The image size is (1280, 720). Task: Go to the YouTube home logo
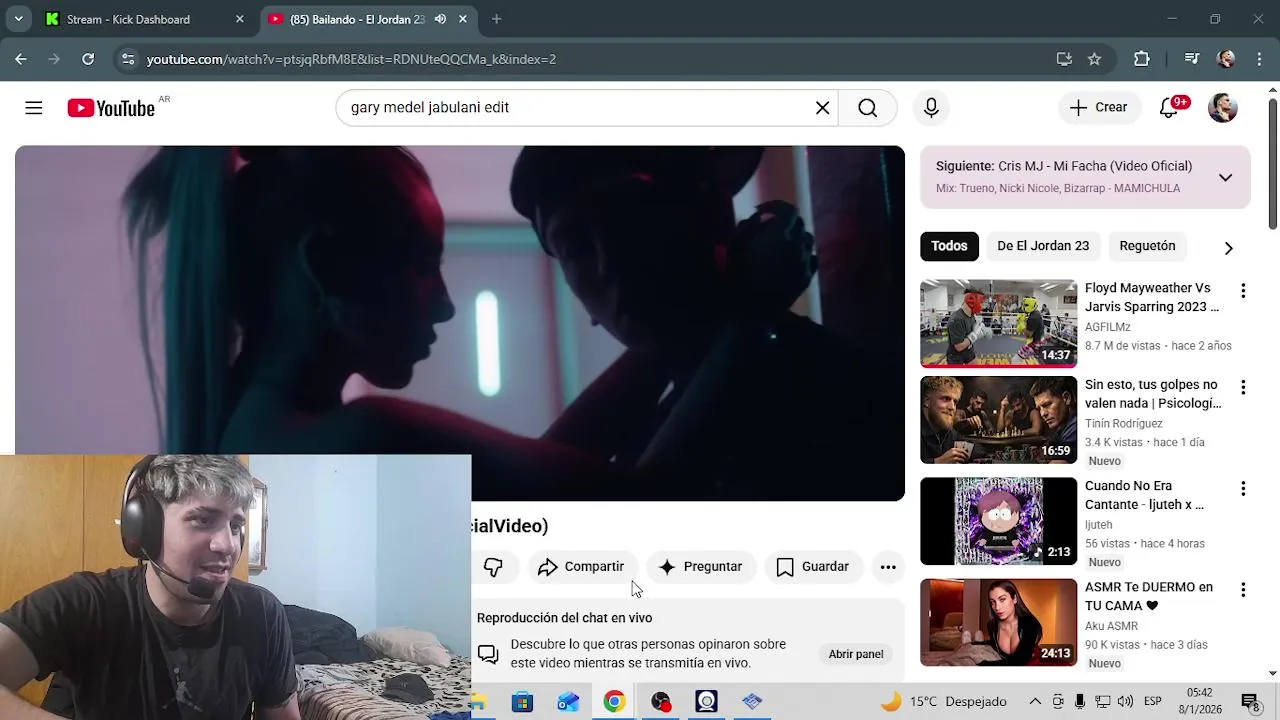click(x=111, y=108)
